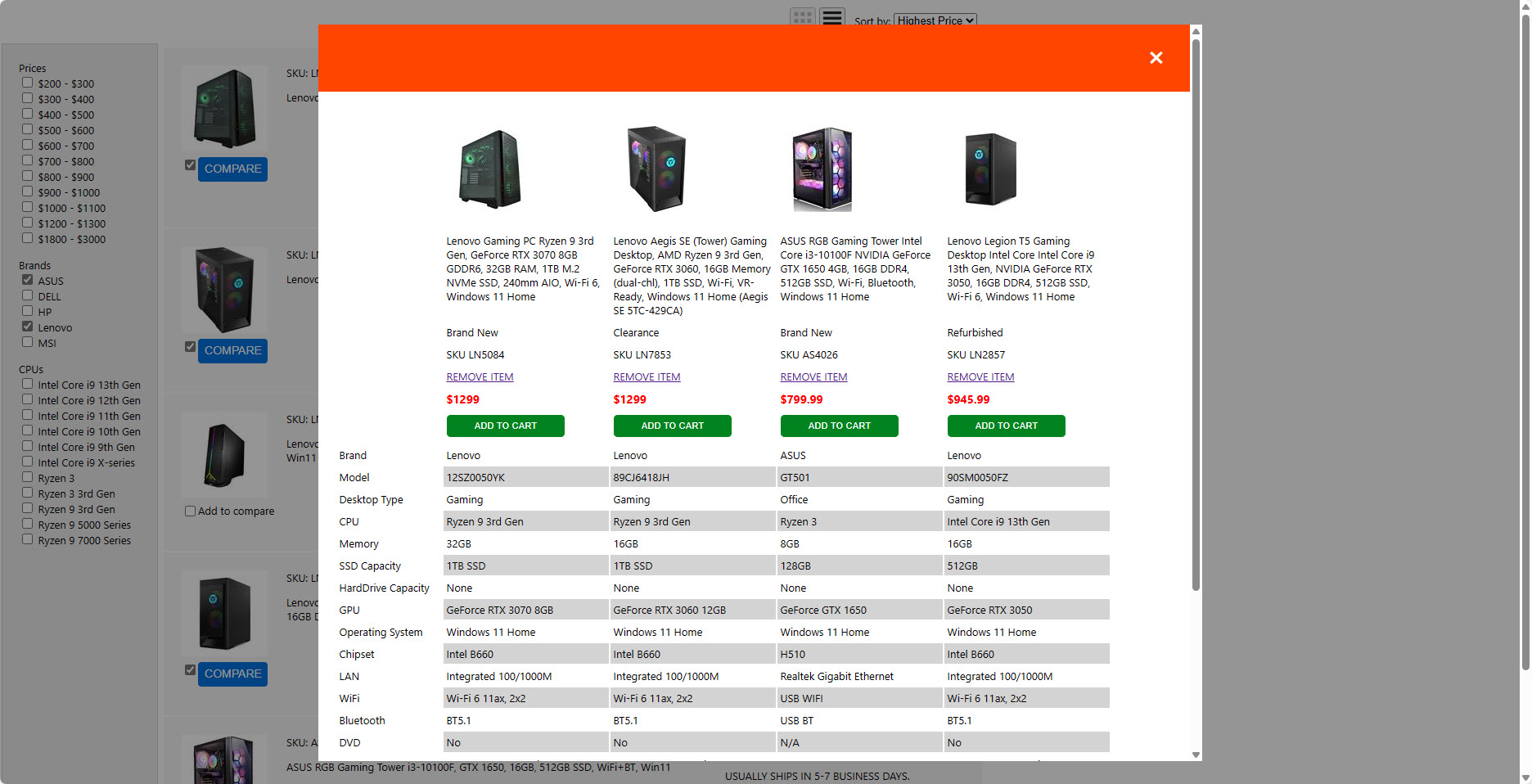Enable the DELL brand filter
This screenshot has height=784, width=1532.
[28, 295]
